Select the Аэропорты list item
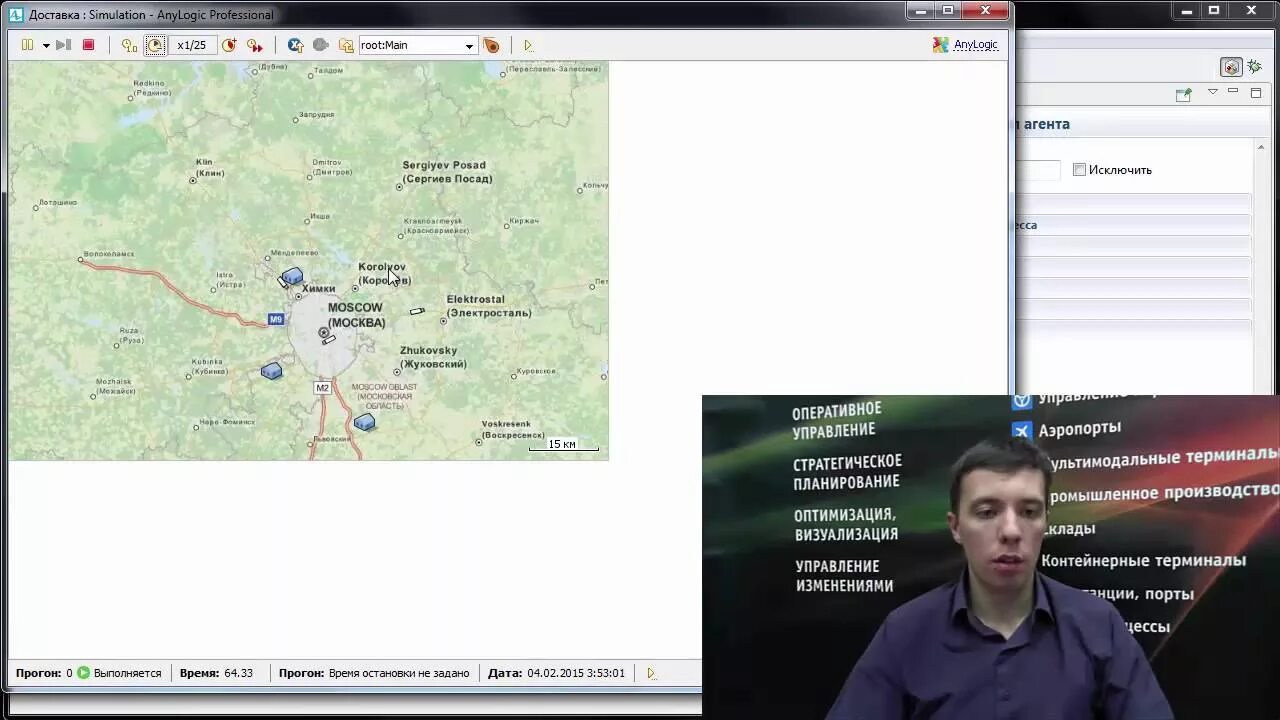 tap(1081, 430)
